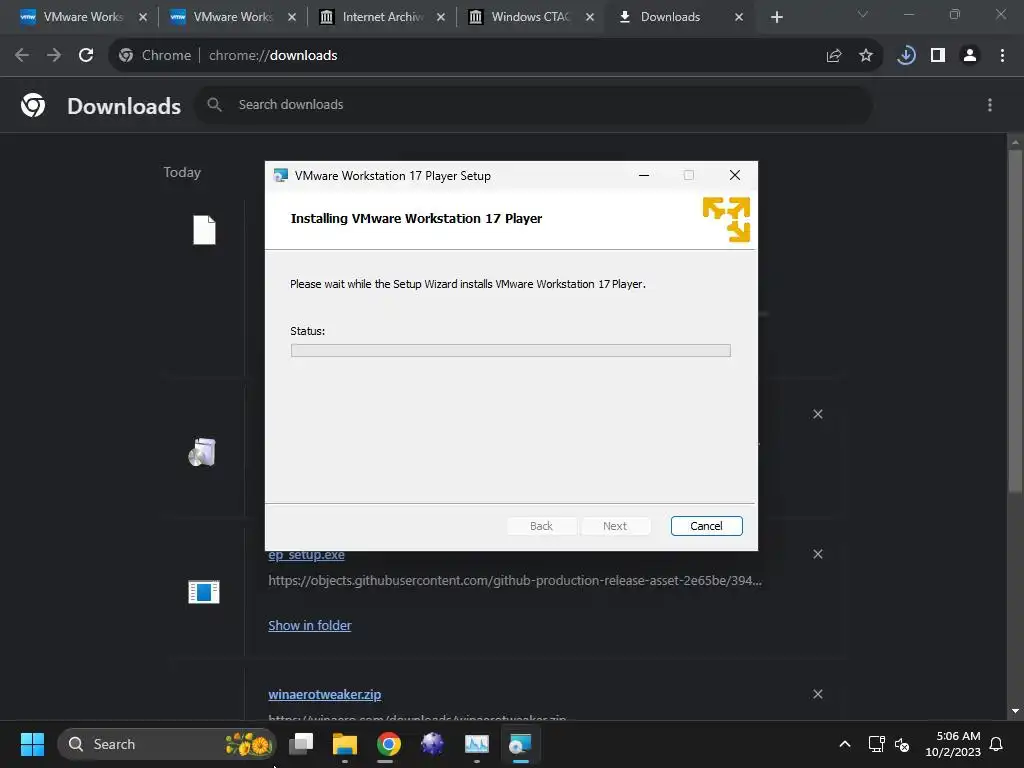
Task: Open the monitor graph taskbar app
Action: [x=477, y=743]
